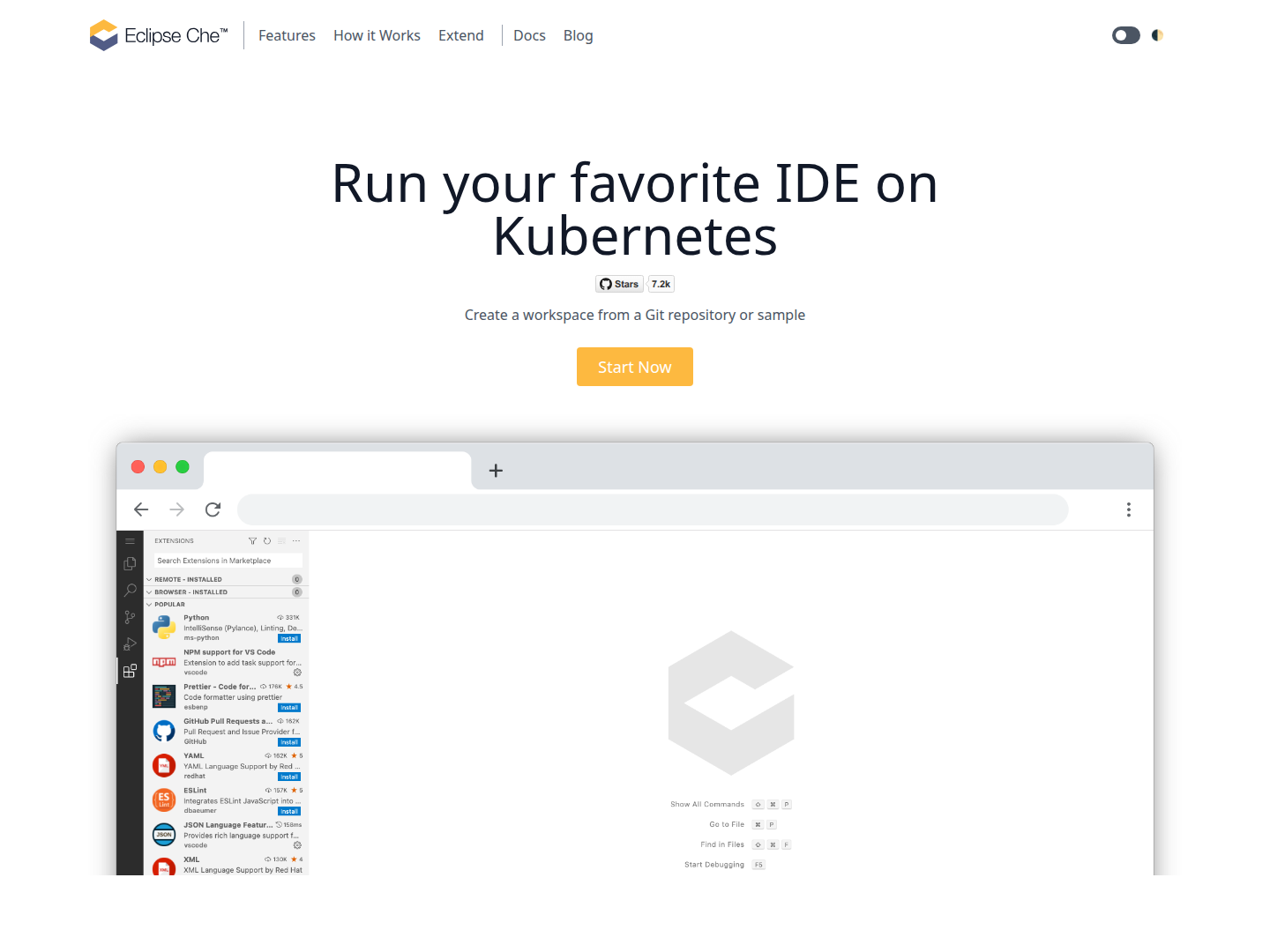Screen dimensions: 1270x952
Task: Click the forward arrow in mock browser
Action: tap(177, 509)
